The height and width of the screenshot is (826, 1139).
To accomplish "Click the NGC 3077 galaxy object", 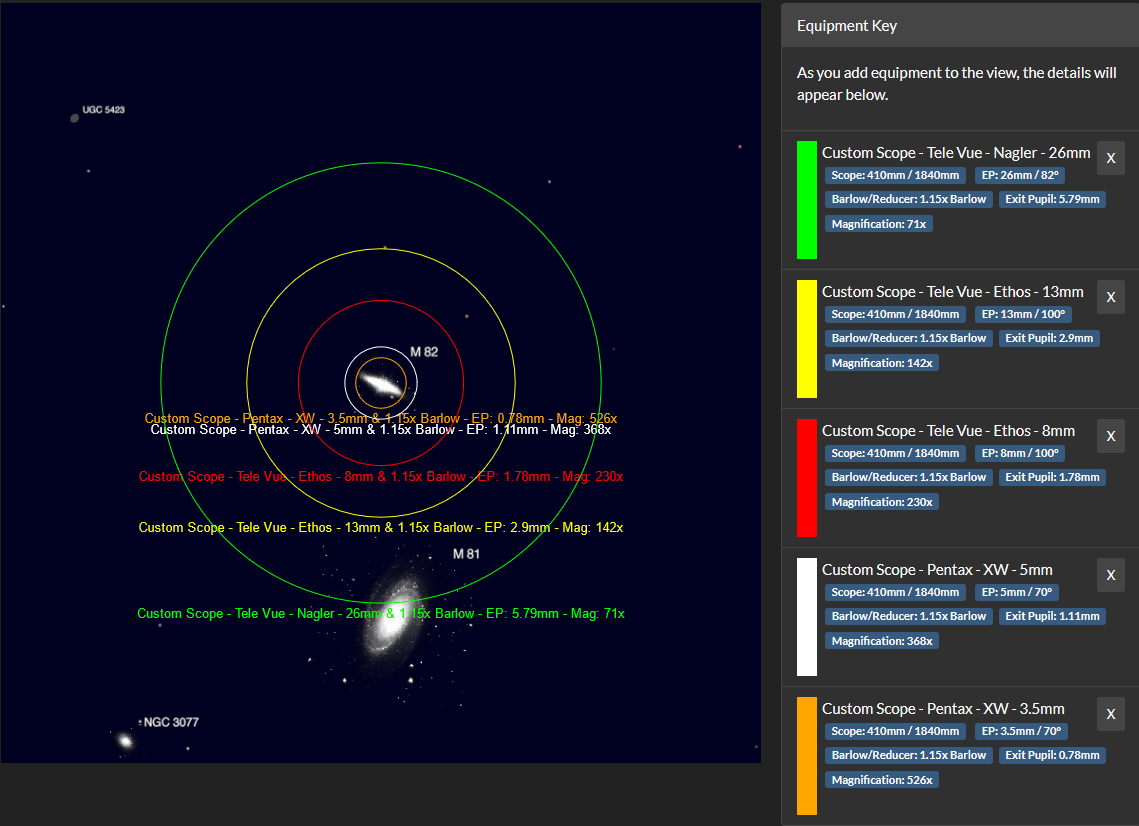I will [125, 741].
